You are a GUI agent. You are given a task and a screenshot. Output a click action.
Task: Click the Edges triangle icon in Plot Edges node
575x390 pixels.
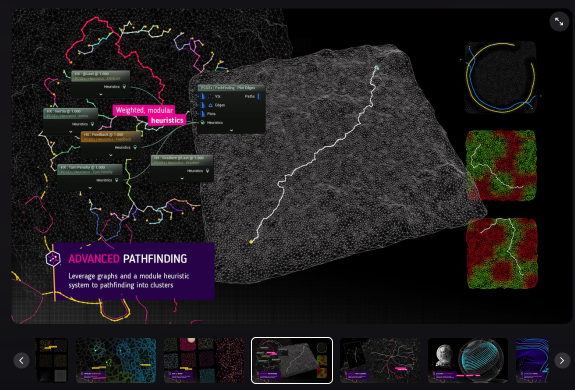click(210, 105)
